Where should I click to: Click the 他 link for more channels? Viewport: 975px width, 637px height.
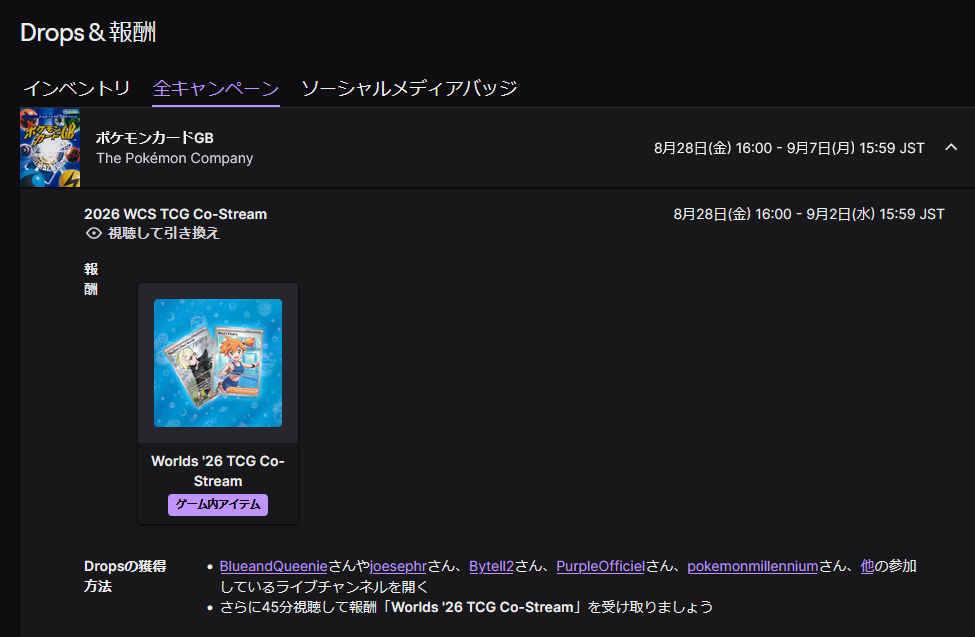[867, 566]
